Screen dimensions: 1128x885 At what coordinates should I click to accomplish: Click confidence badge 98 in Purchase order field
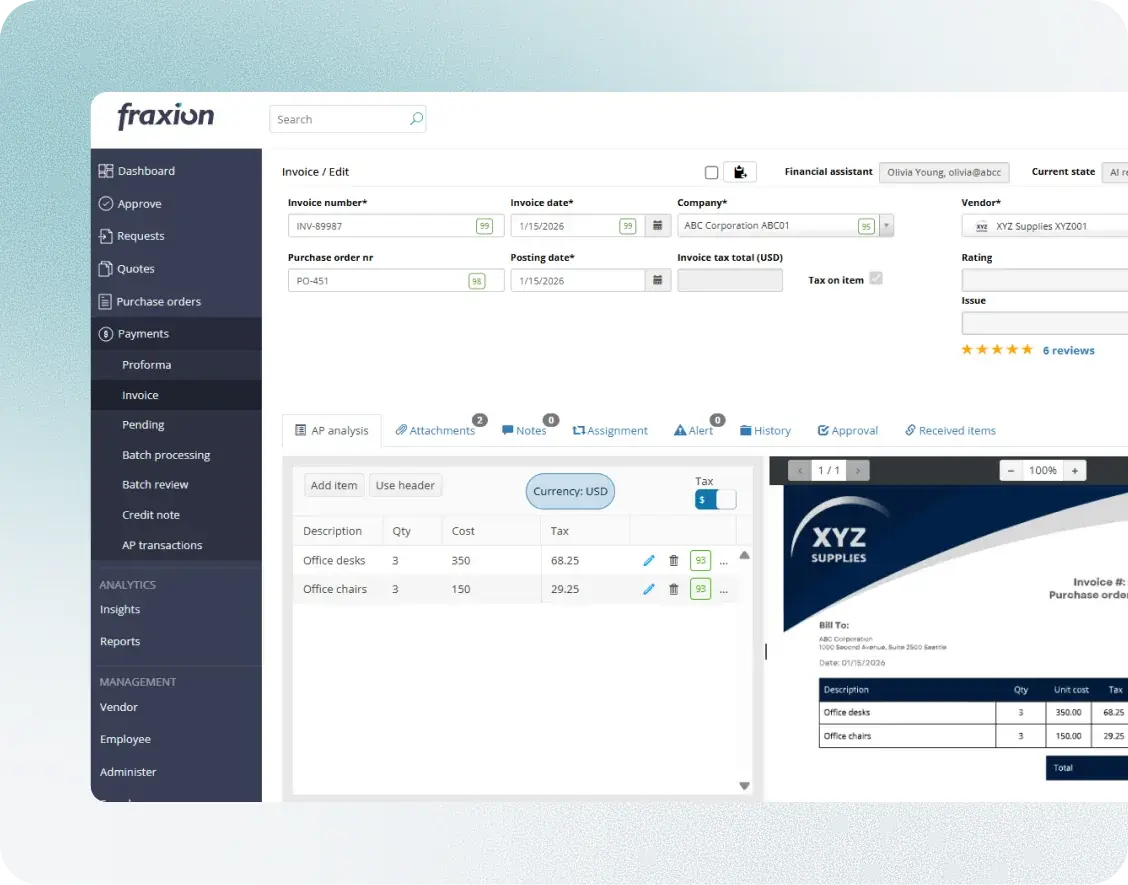[x=476, y=281]
